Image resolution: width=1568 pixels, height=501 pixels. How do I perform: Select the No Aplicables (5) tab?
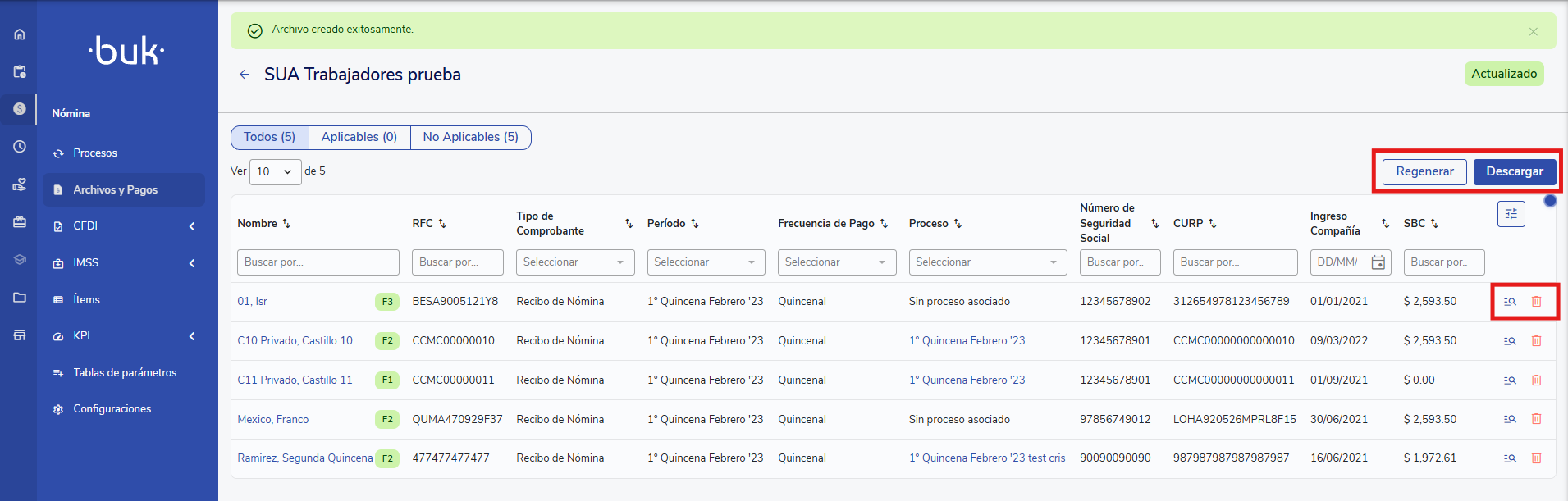(x=470, y=137)
